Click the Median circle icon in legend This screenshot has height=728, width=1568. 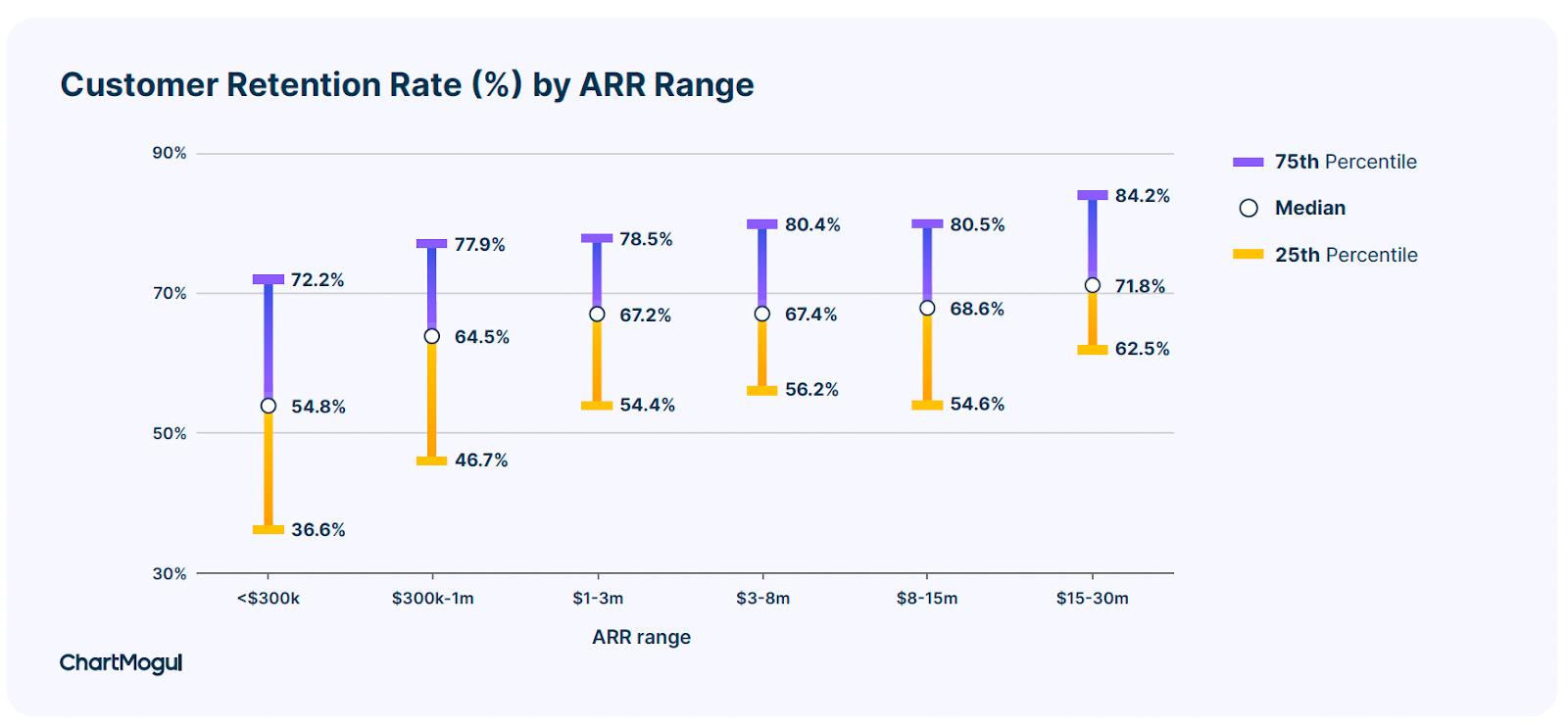point(1249,208)
